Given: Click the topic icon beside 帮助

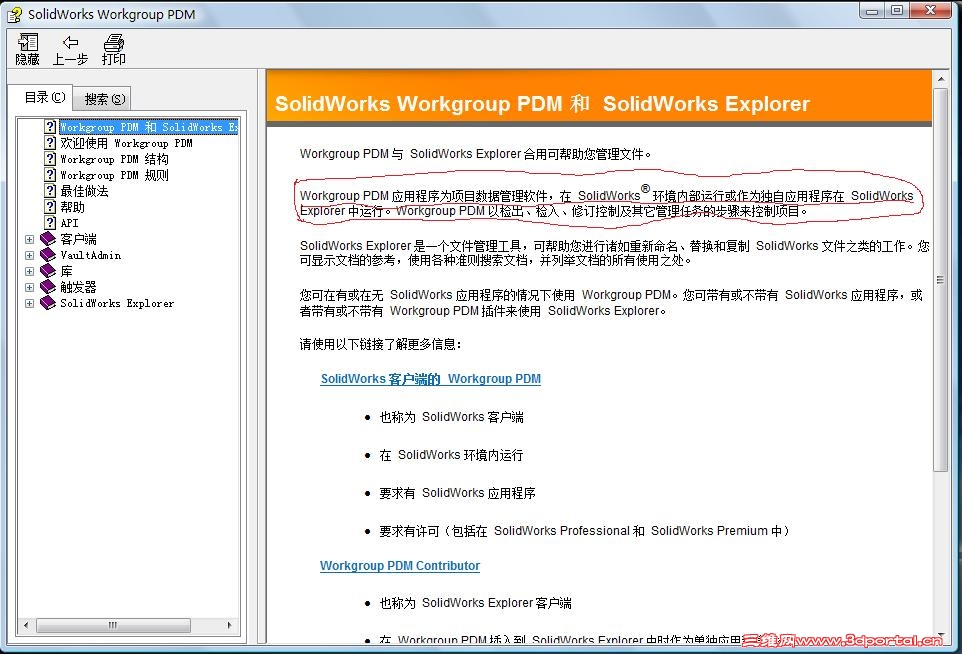Looking at the screenshot, I should tap(50, 206).
